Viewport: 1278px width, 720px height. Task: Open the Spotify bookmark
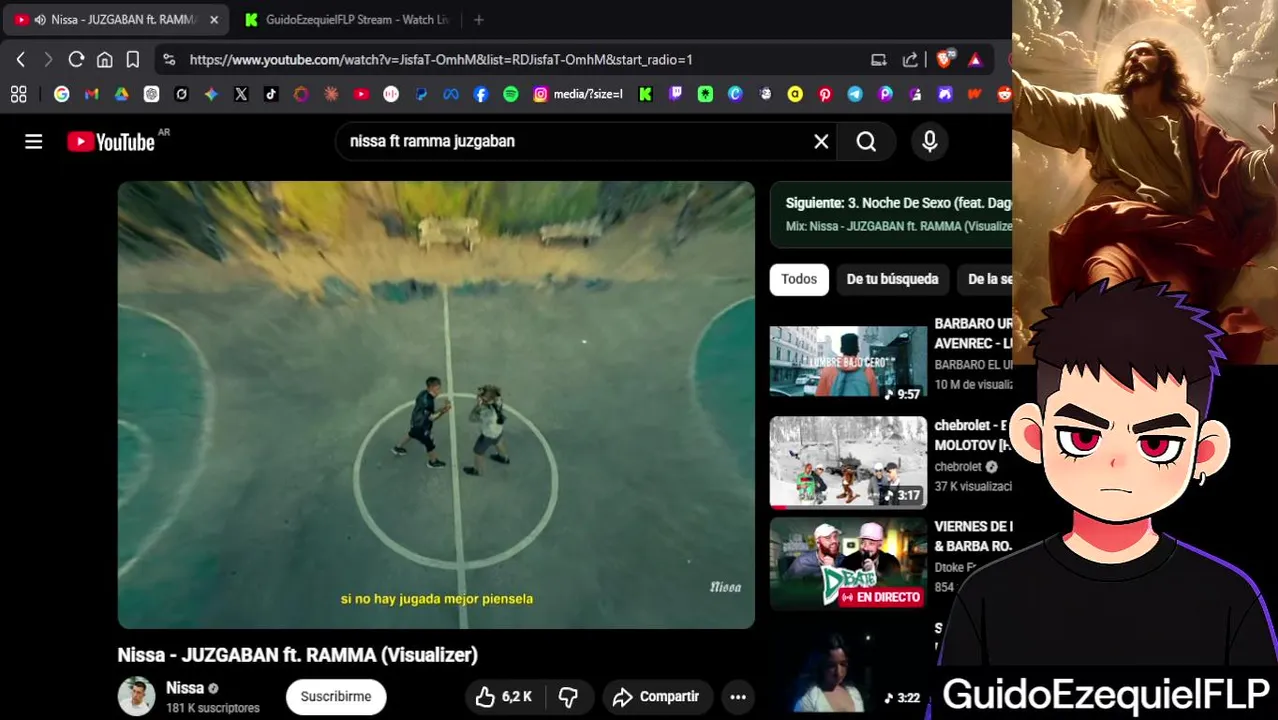pyautogui.click(x=511, y=94)
